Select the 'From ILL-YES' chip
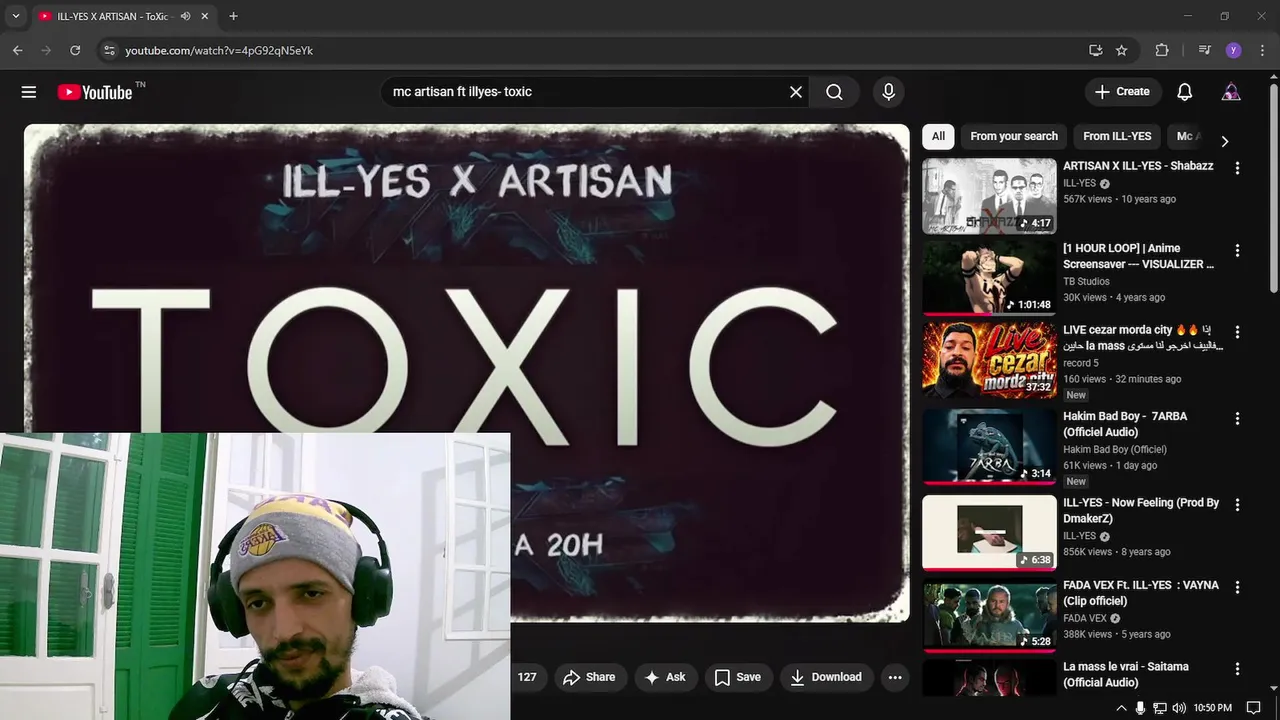Screen dimensions: 1280x720 coord(1117,136)
